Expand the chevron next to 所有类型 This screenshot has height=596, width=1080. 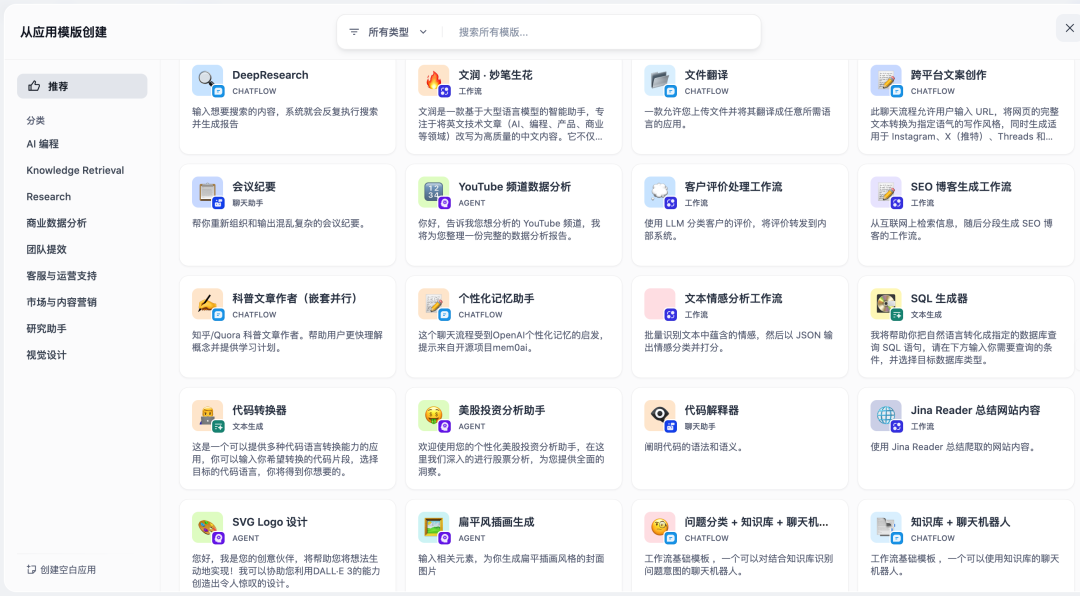423,32
